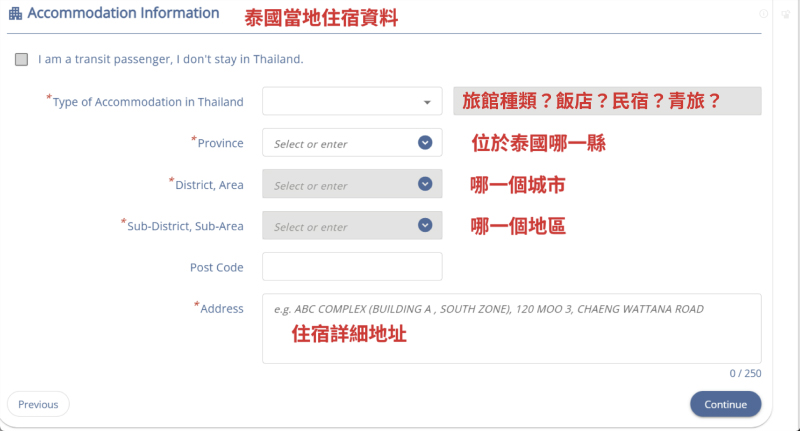Click the Post Code label
Viewport: 800px width, 431px height.
[x=217, y=267]
